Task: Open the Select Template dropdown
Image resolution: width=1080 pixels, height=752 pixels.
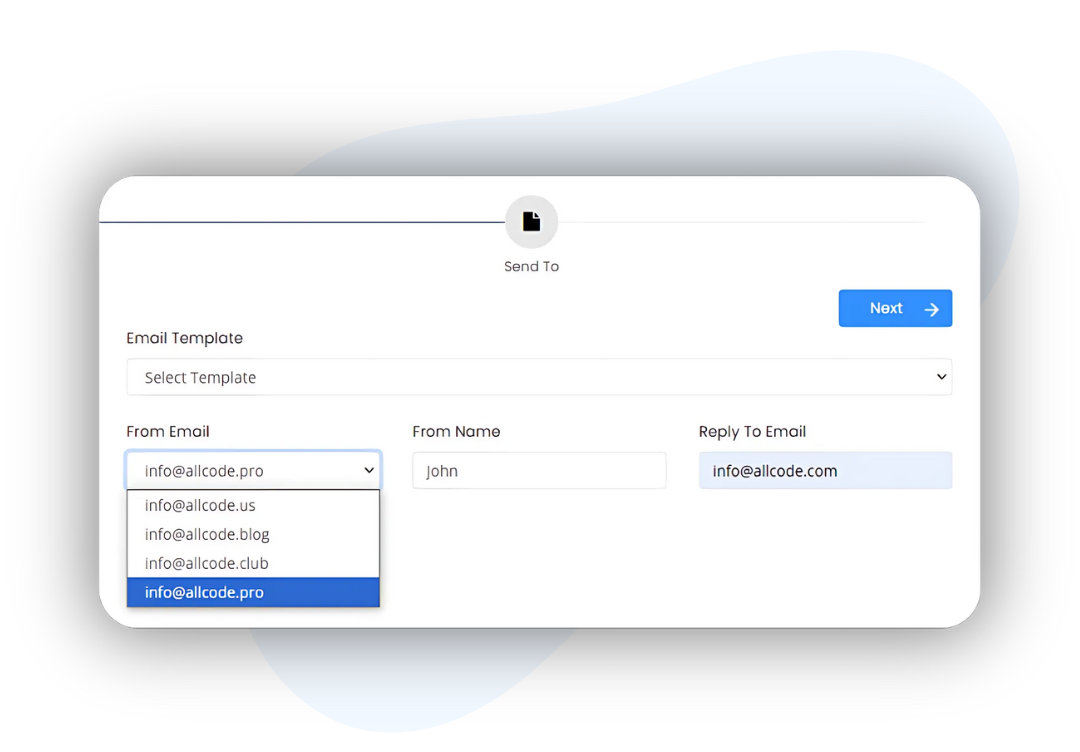Action: 540,377
